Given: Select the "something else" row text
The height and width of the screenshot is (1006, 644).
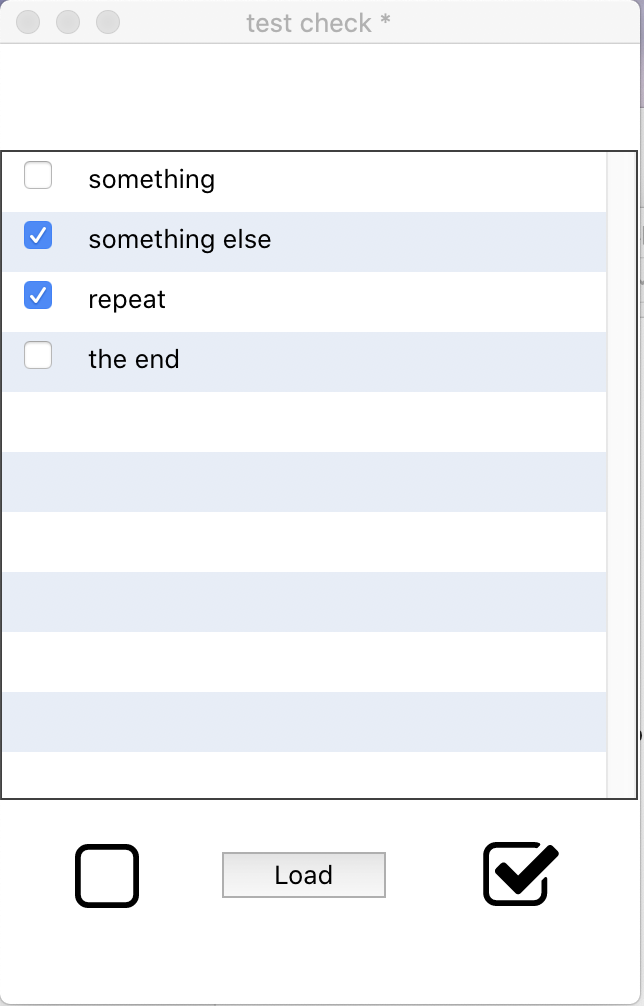Looking at the screenshot, I should [179, 240].
